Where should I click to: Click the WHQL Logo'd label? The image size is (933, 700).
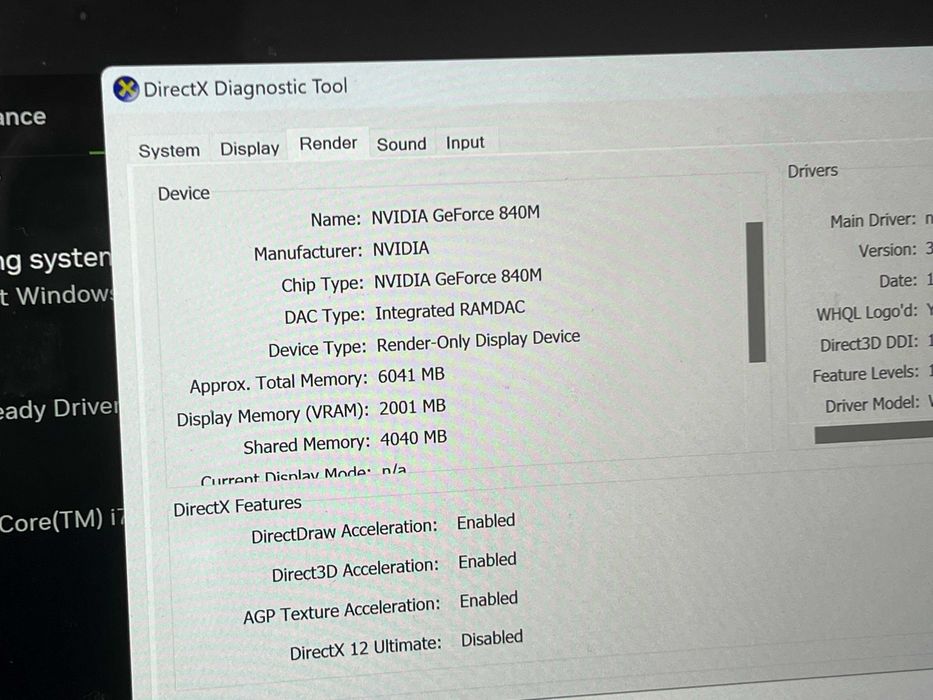[x=867, y=312]
